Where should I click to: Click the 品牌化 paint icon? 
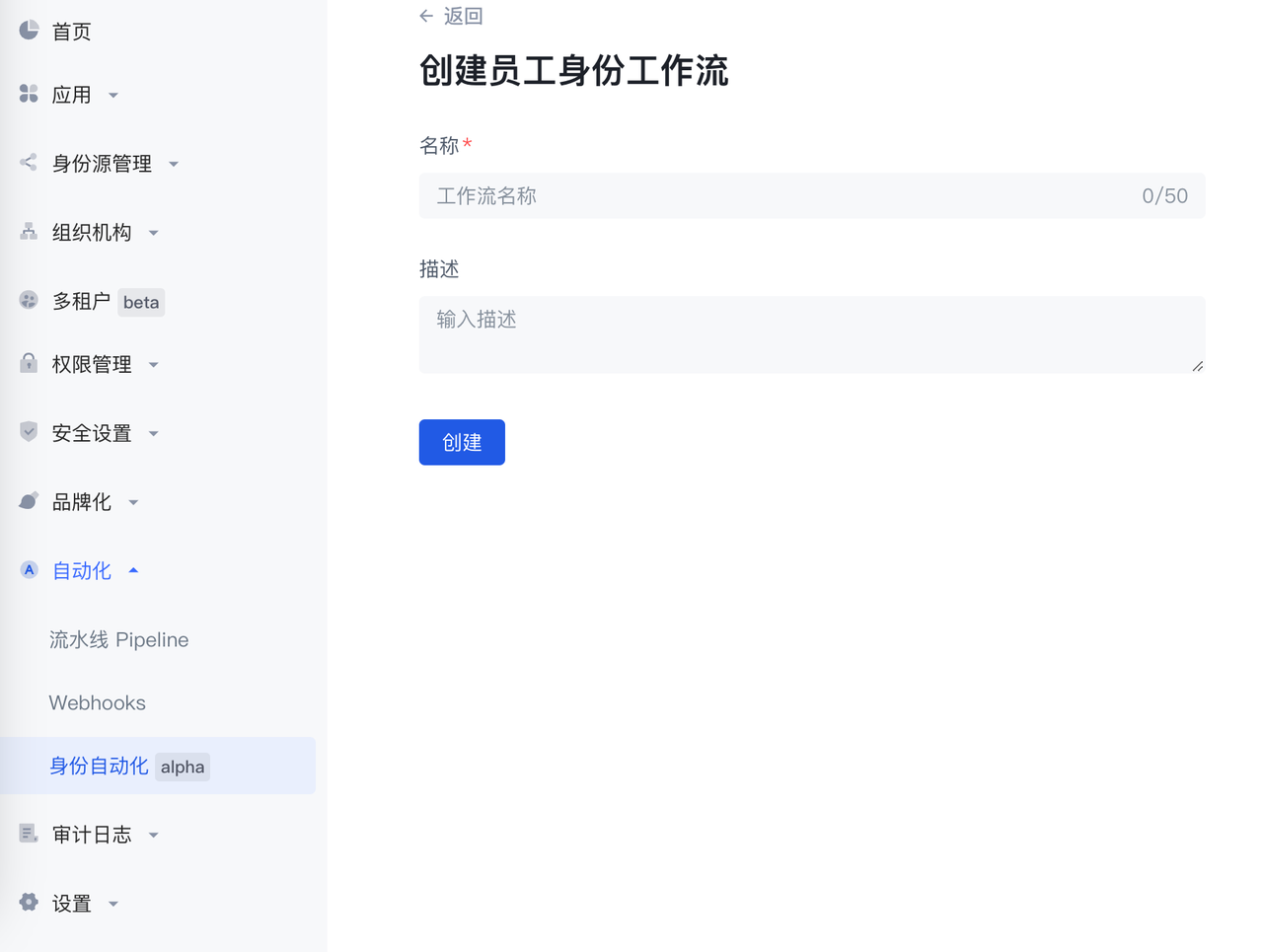[x=29, y=501]
